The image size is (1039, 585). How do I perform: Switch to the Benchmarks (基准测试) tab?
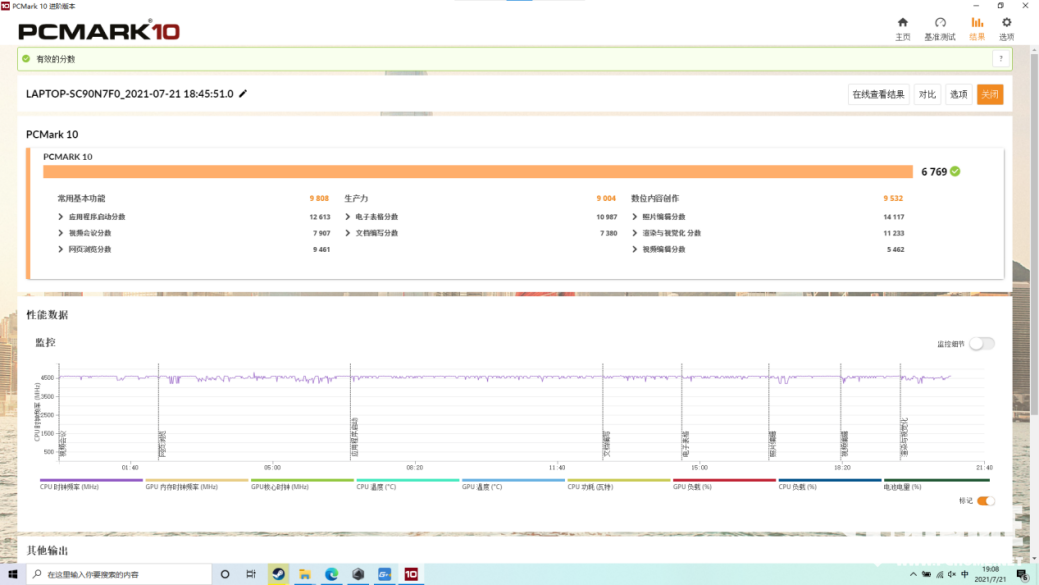click(x=940, y=29)
